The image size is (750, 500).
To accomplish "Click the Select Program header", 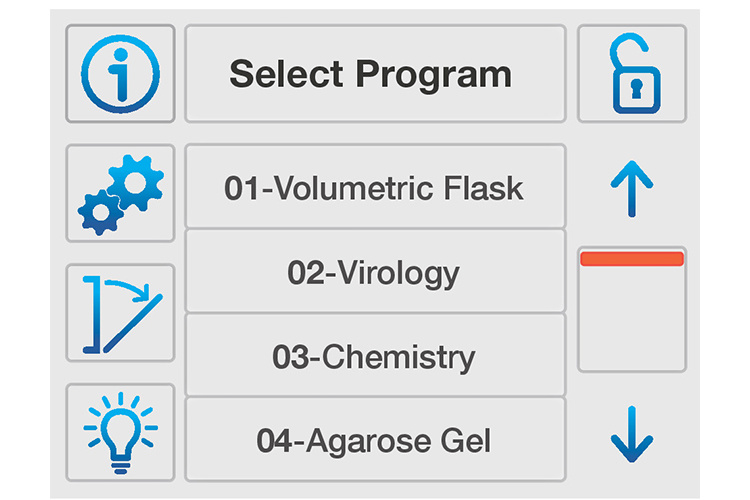I will coord(375,73).
